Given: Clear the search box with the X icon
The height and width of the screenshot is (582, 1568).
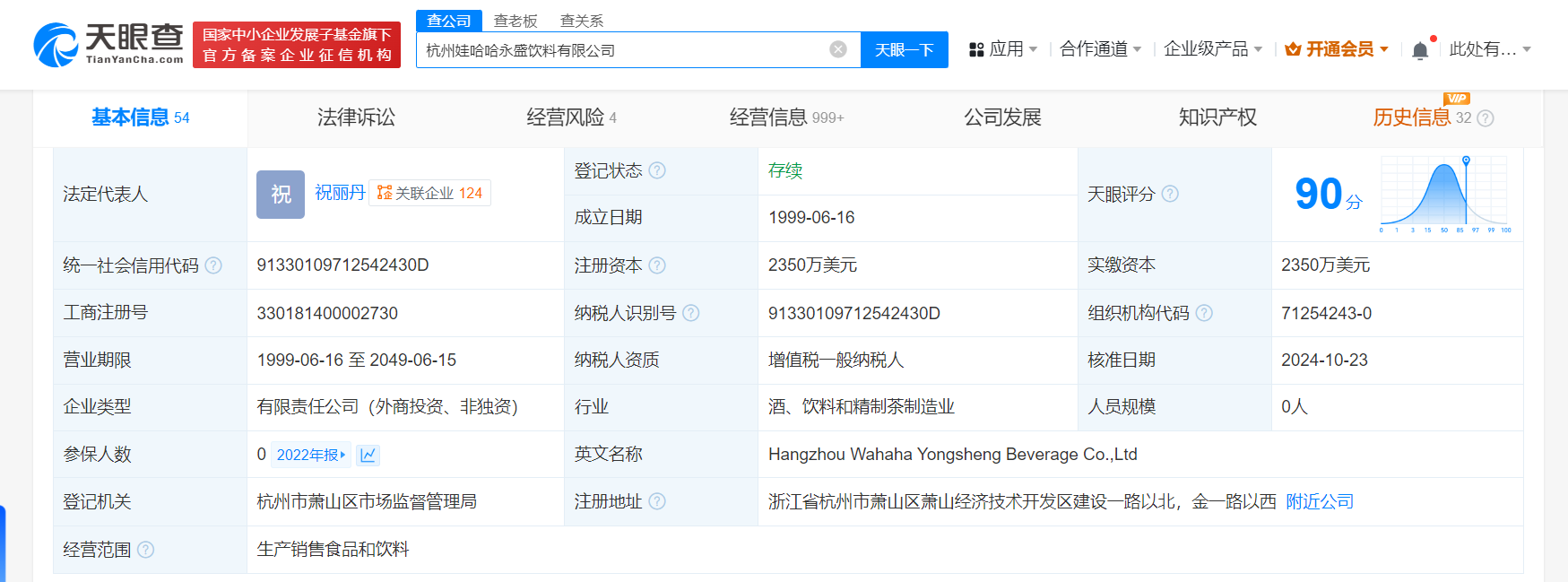Looking at the screenshot, I should click(x=838, y=49).
